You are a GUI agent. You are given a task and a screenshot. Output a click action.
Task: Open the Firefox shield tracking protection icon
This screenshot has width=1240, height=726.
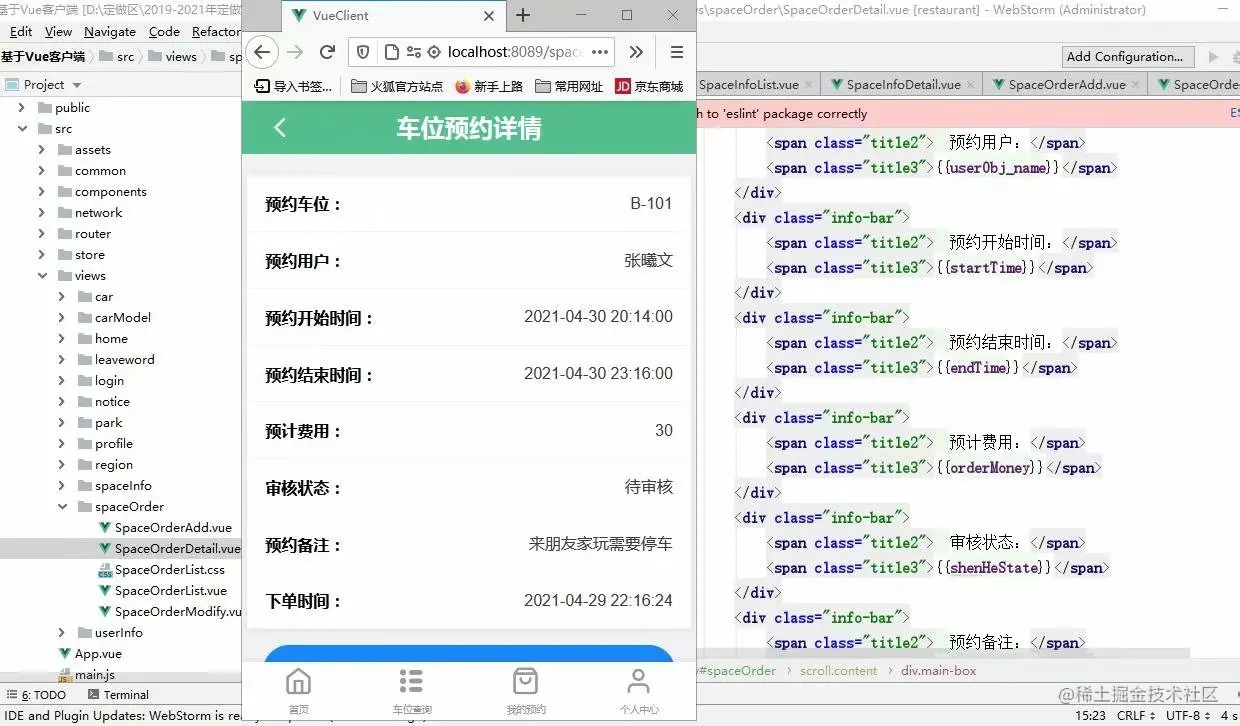[364, 52]
